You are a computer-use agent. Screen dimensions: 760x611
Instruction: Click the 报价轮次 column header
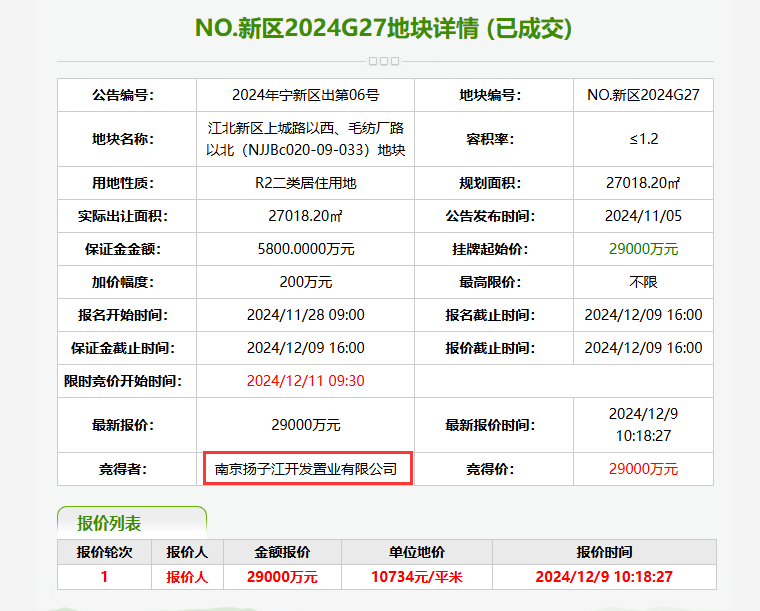(104, 552)
